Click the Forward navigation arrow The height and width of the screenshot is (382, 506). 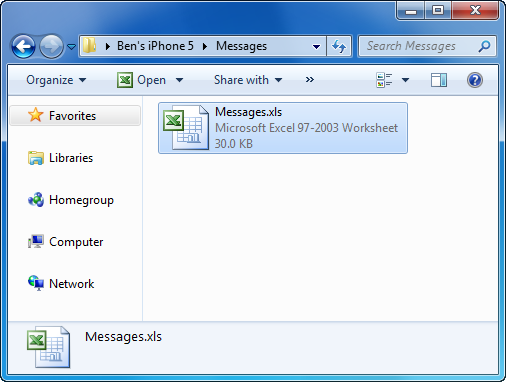[51, 46]
